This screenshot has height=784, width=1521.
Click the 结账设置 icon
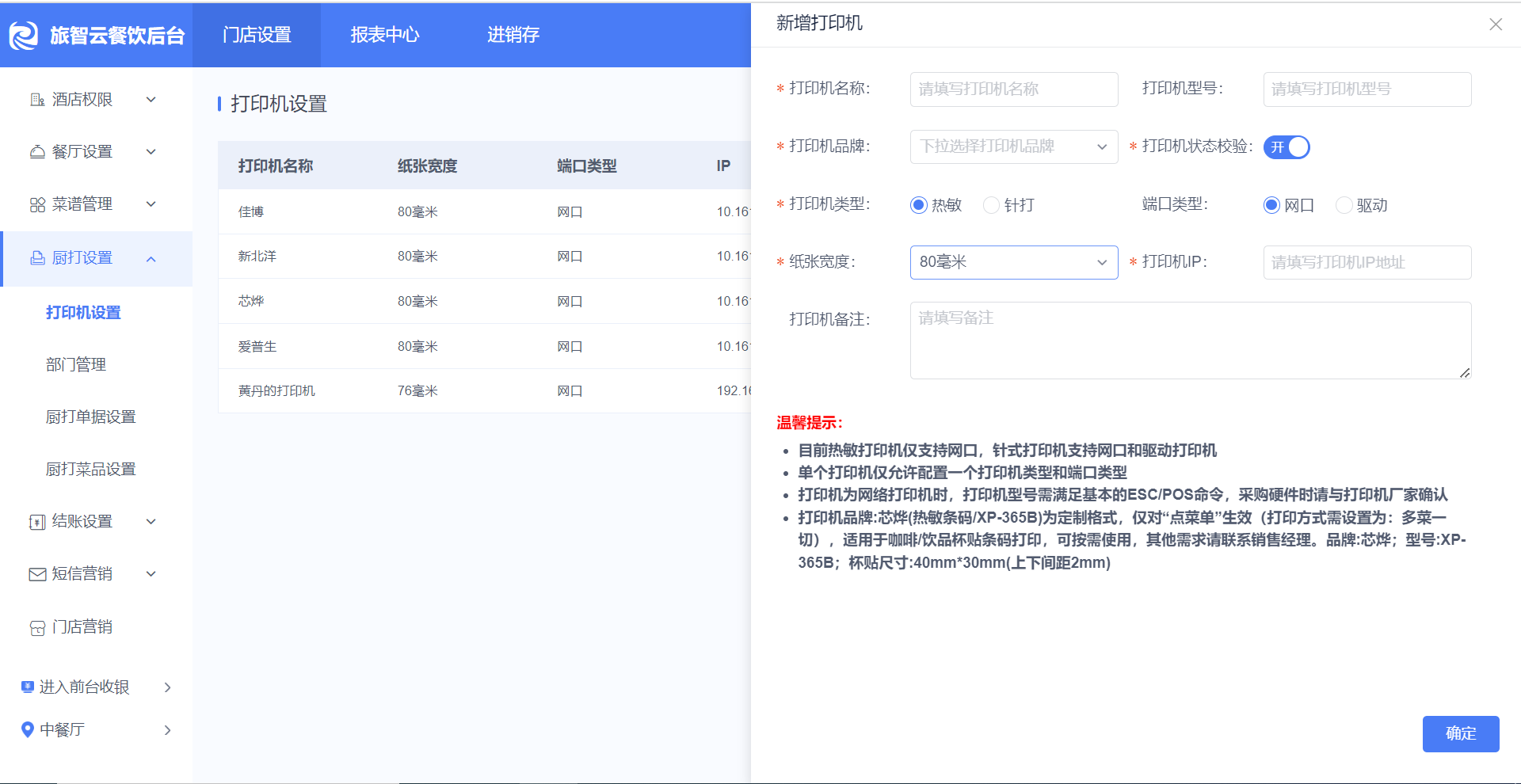pyautogui.click(x=37, y=522)
